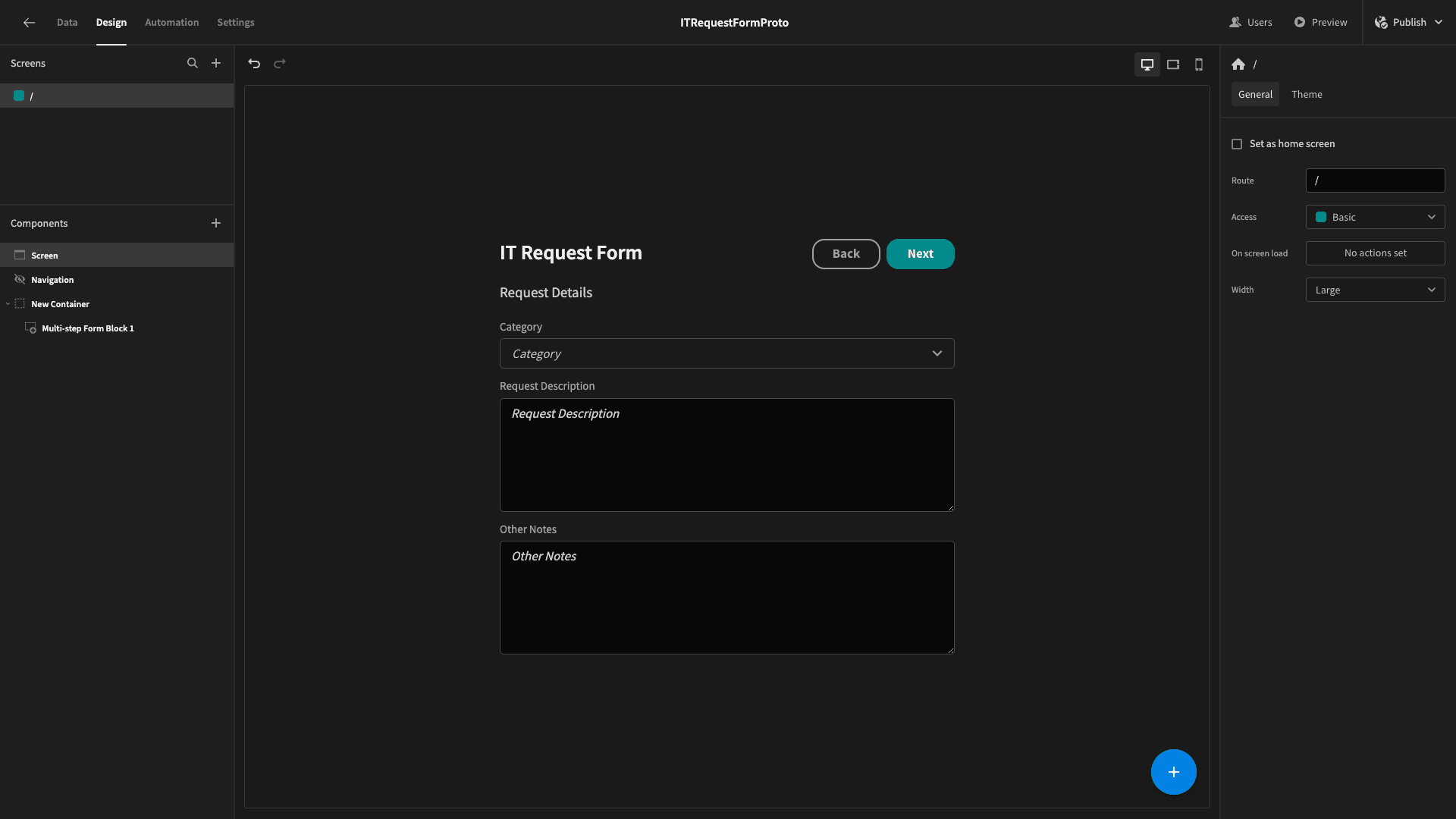Select the Screen component row

click(117, 256)
